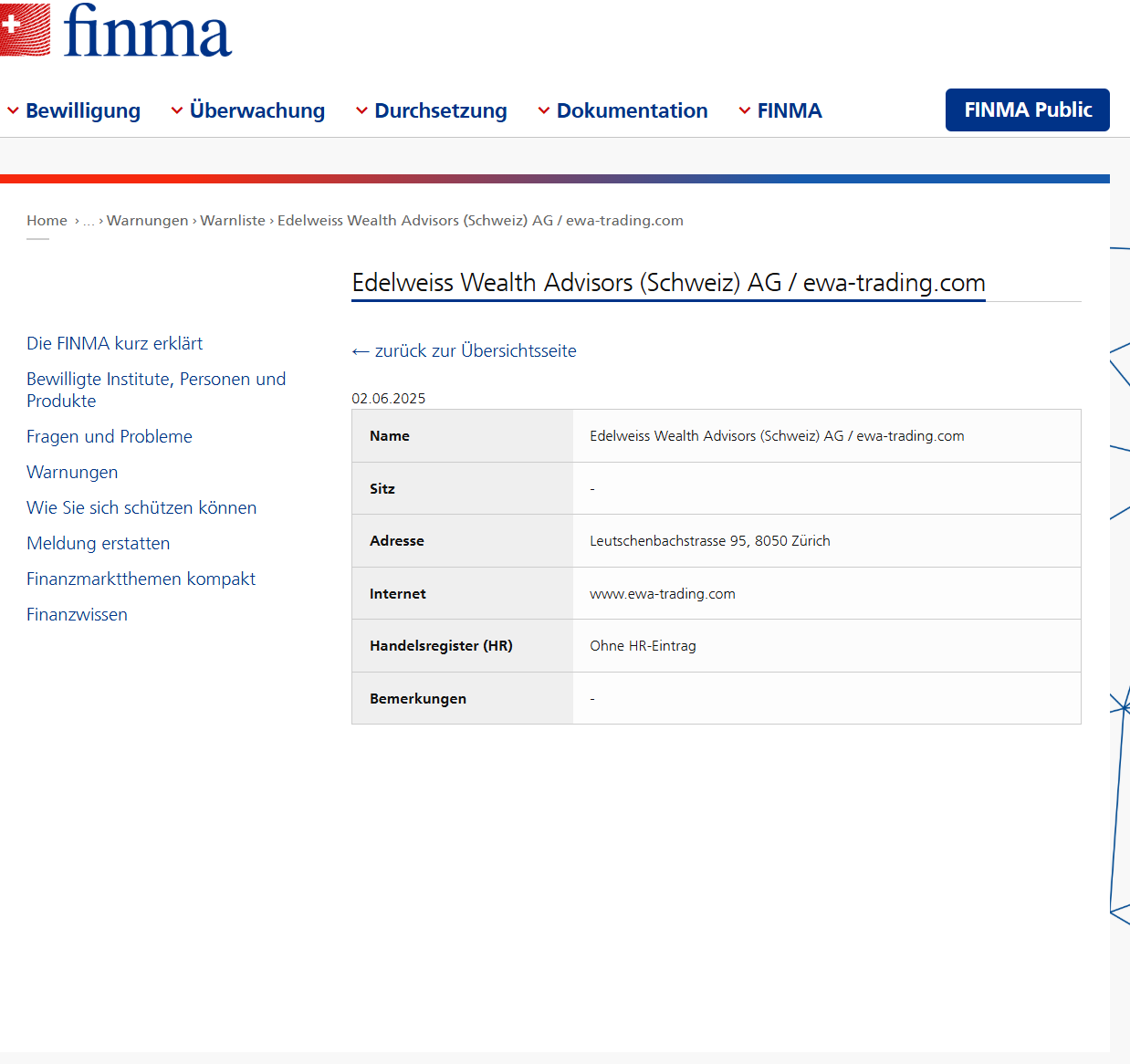Open Fragen und Probleme sidebar link
The width and height of the screenshot is (1130, 1064).
pos(110,436)
